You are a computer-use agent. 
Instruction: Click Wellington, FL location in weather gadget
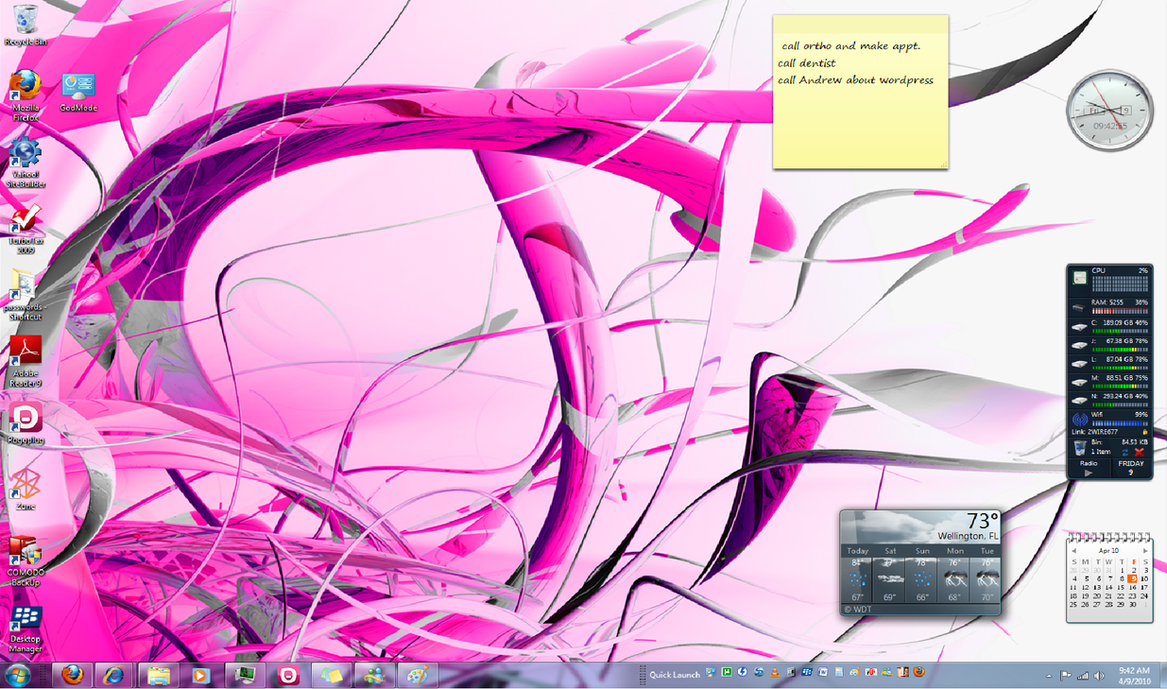coord(963,537)
